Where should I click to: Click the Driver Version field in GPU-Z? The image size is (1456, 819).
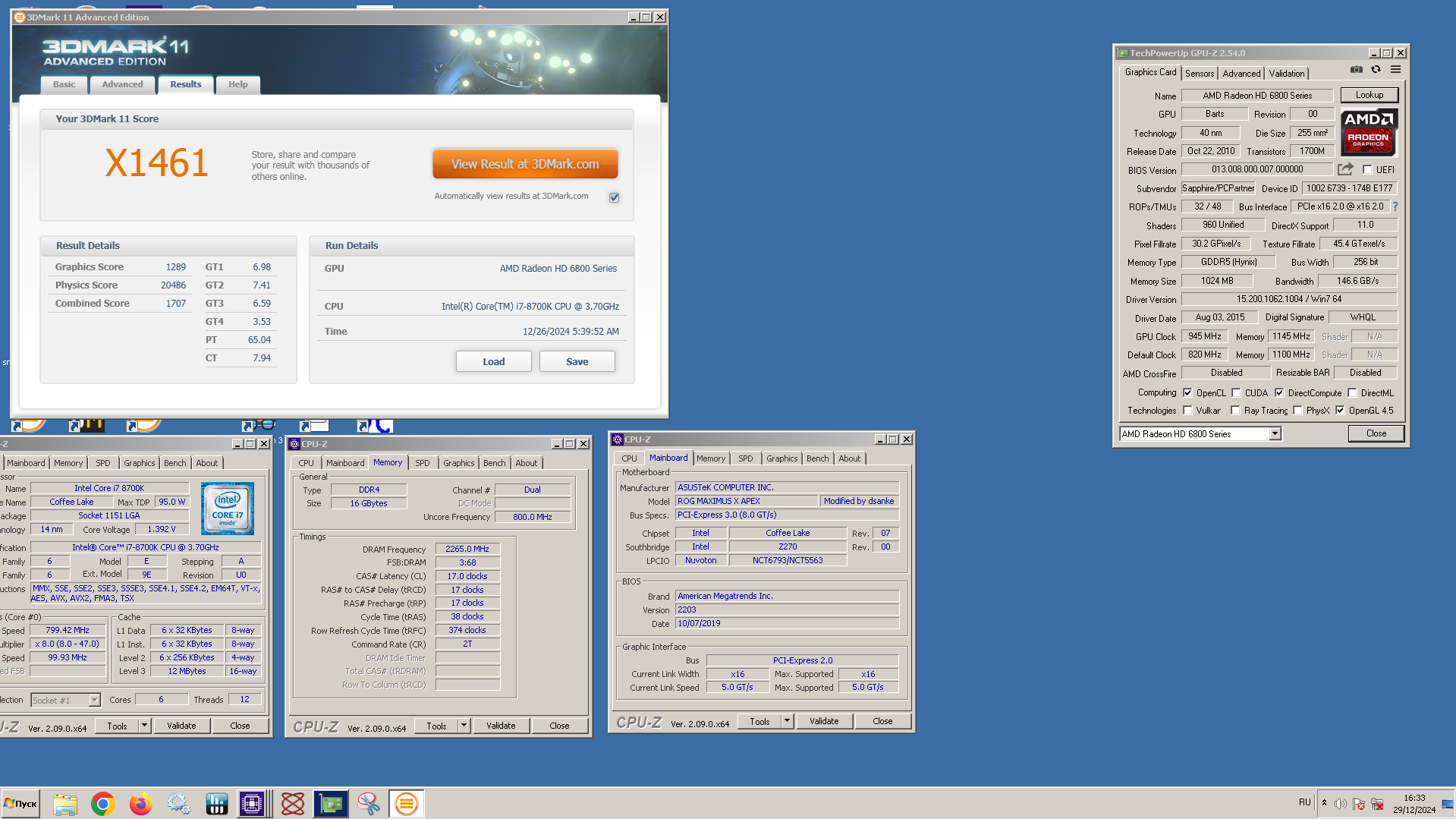[1289, 299]
